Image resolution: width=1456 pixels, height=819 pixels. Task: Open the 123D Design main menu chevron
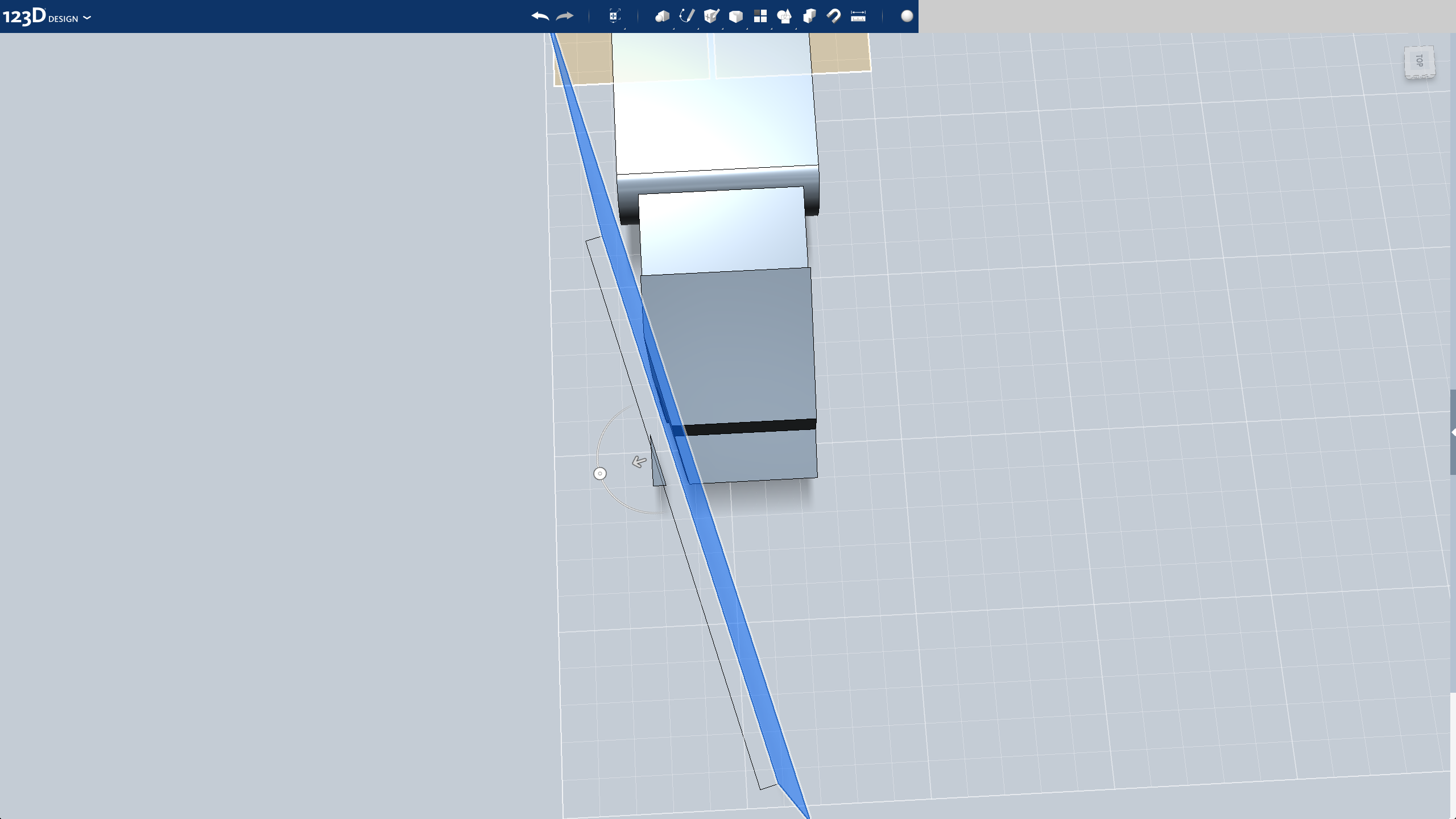pos(86,18)
